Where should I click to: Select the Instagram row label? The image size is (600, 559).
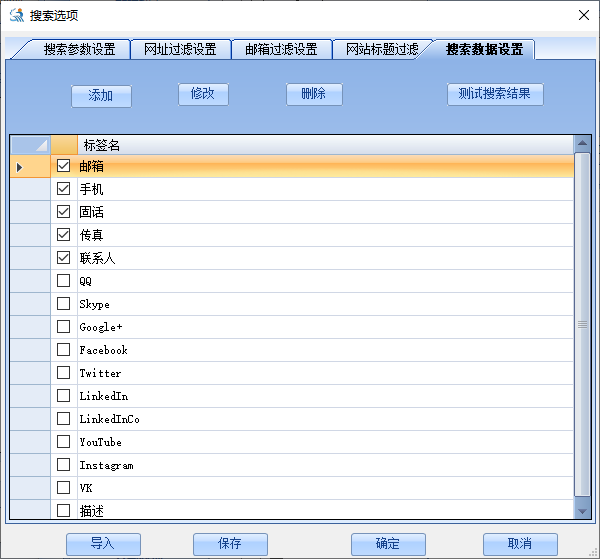coord(106,465)
